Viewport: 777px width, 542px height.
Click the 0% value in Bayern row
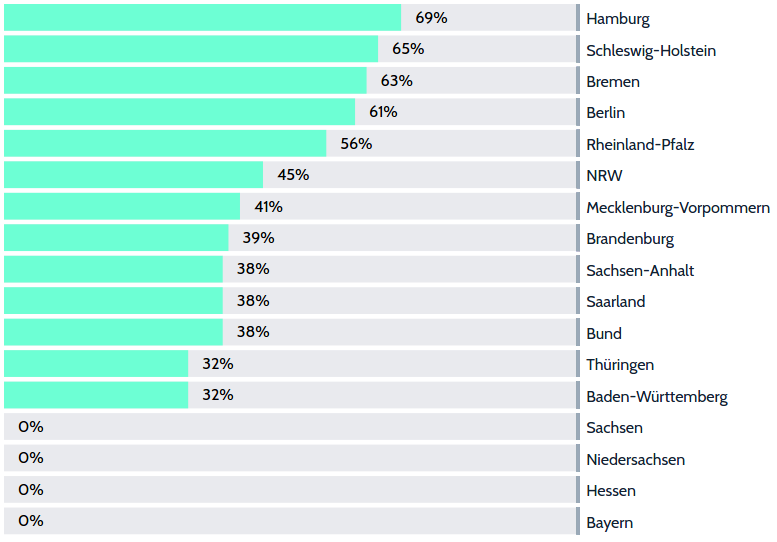(x=31, y=521)
